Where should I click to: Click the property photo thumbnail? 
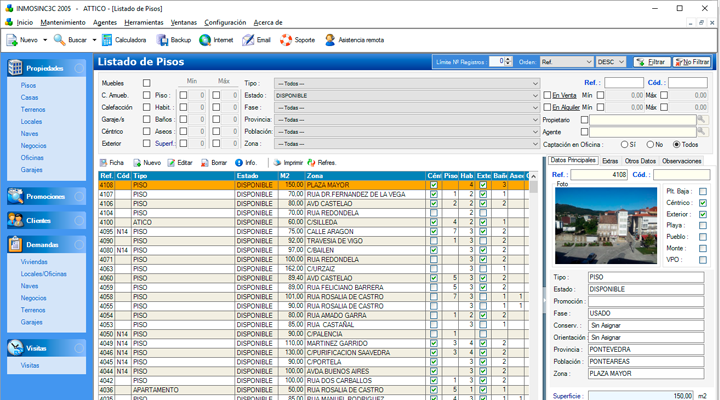point(606,225)
